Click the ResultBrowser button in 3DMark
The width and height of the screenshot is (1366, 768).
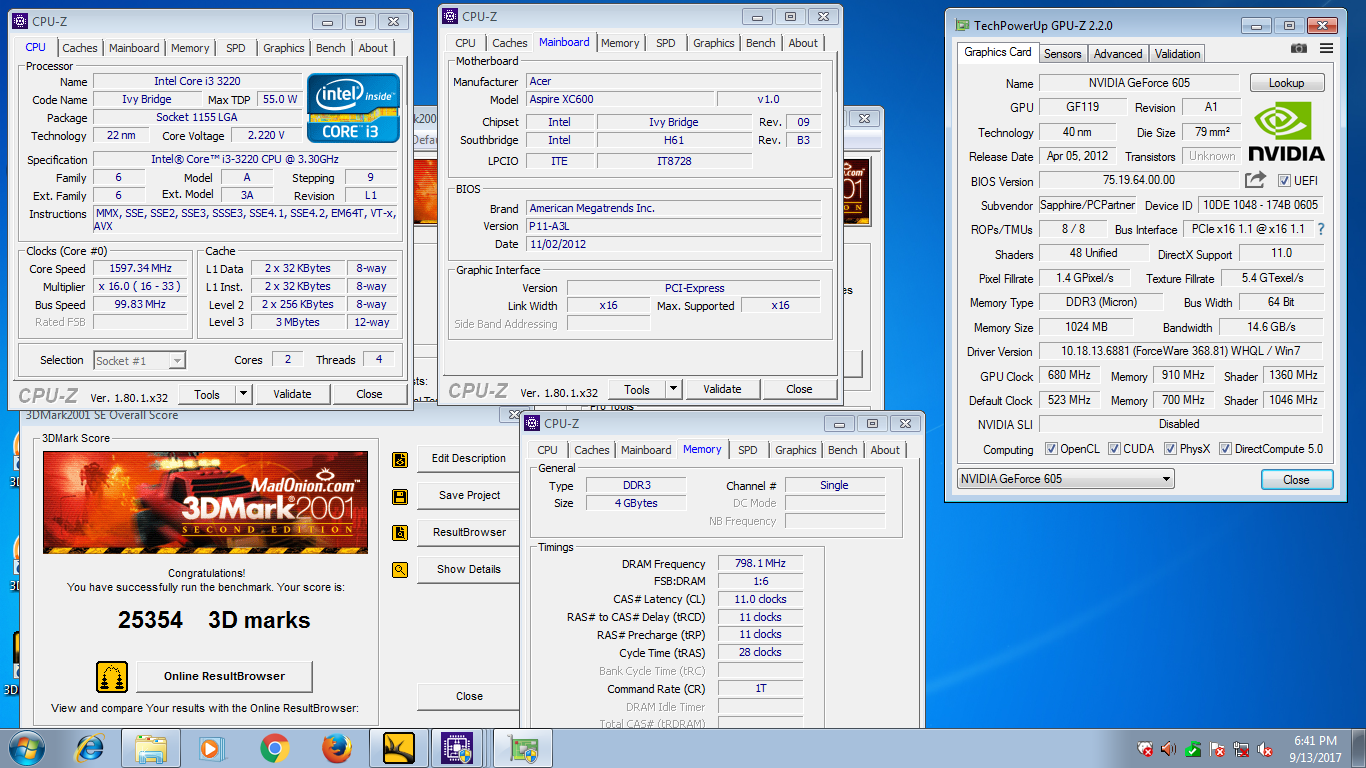point(469,532)
